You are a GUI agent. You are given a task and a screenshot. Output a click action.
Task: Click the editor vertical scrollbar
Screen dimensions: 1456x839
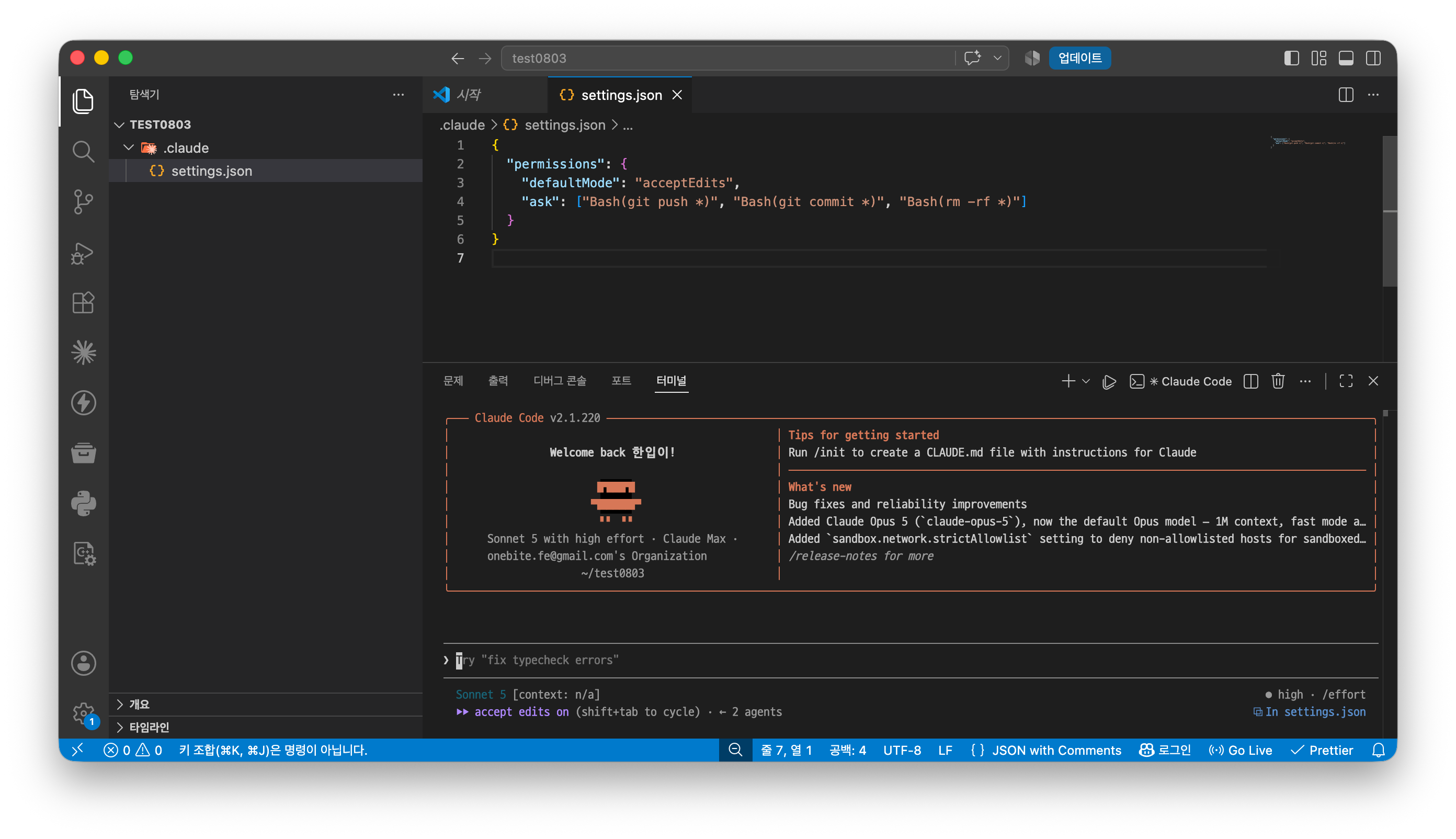(1389, 211)
